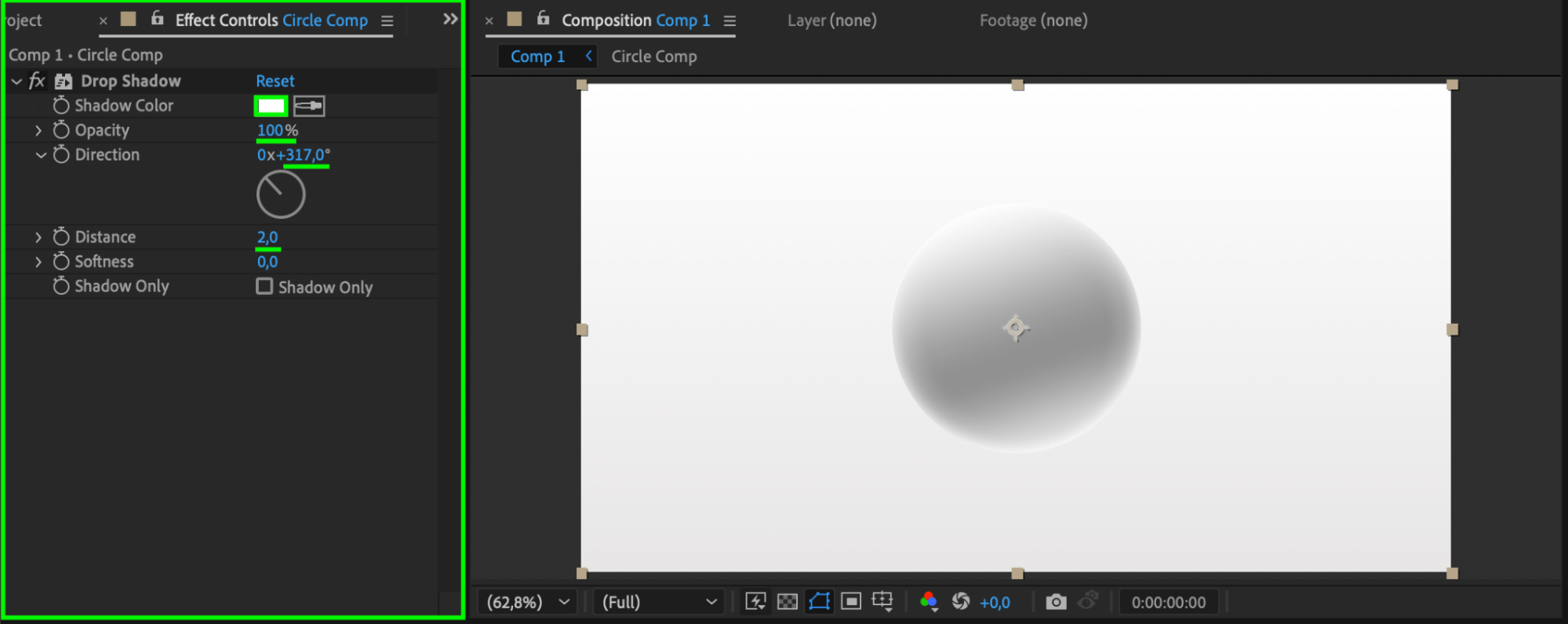The width and height of the screenshot is (1568, 624).
Task: Reset the exposure
Action: [961, 601]
